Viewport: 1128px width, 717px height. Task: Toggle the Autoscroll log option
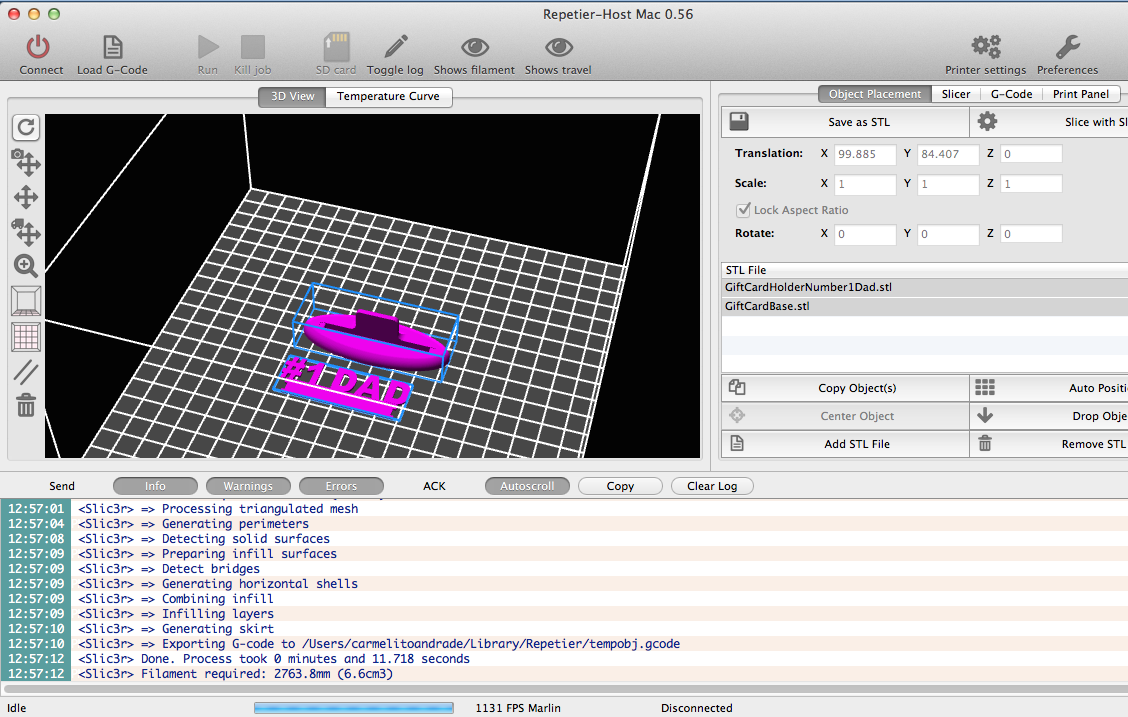(x=527, y=486)
